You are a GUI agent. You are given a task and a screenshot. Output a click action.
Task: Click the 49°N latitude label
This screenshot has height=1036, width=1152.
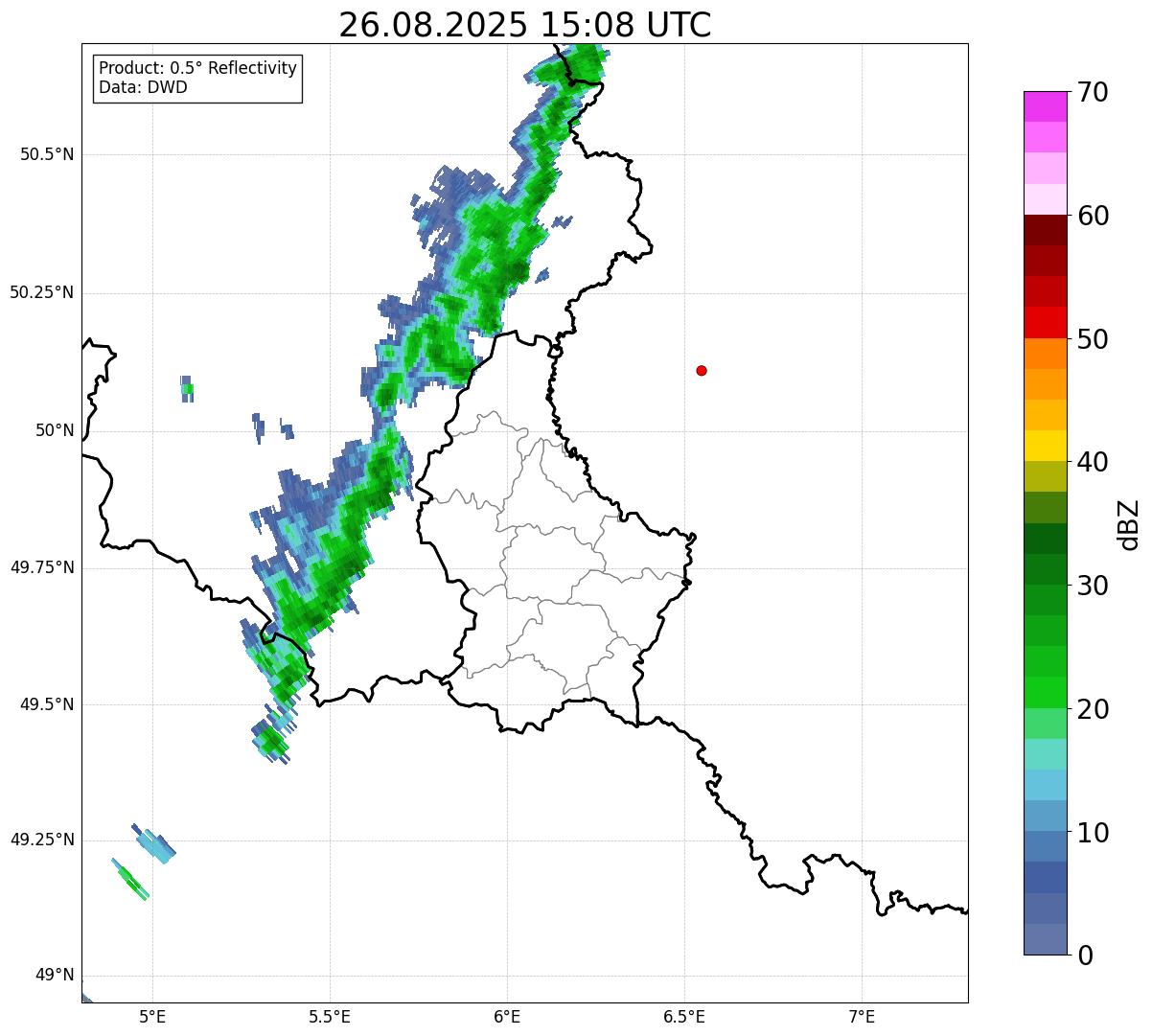pos(55,976)
